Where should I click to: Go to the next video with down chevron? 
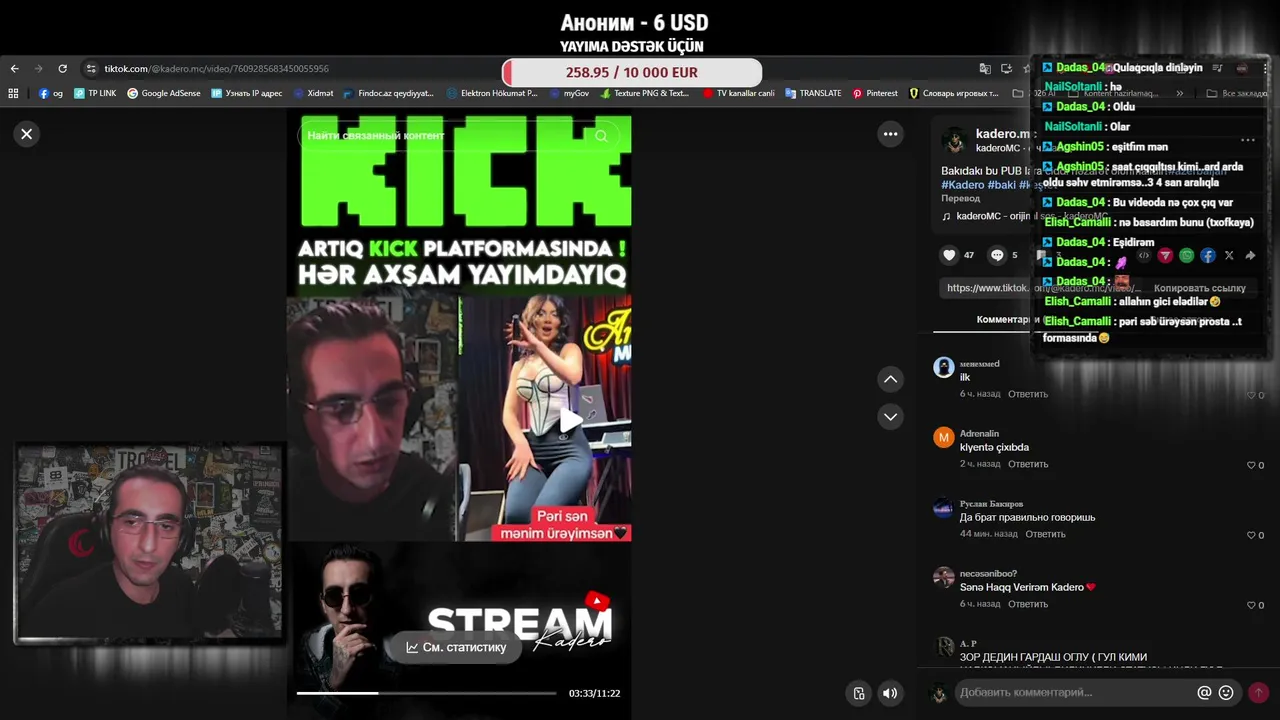click(x=890, y=416)
